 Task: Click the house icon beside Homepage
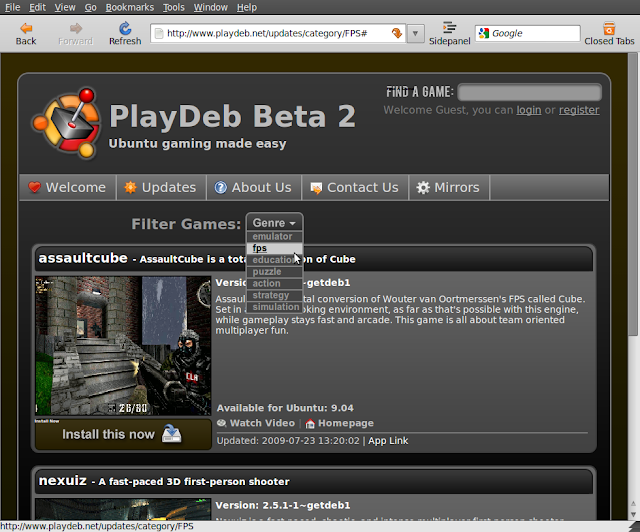click(x=310, y=423)
